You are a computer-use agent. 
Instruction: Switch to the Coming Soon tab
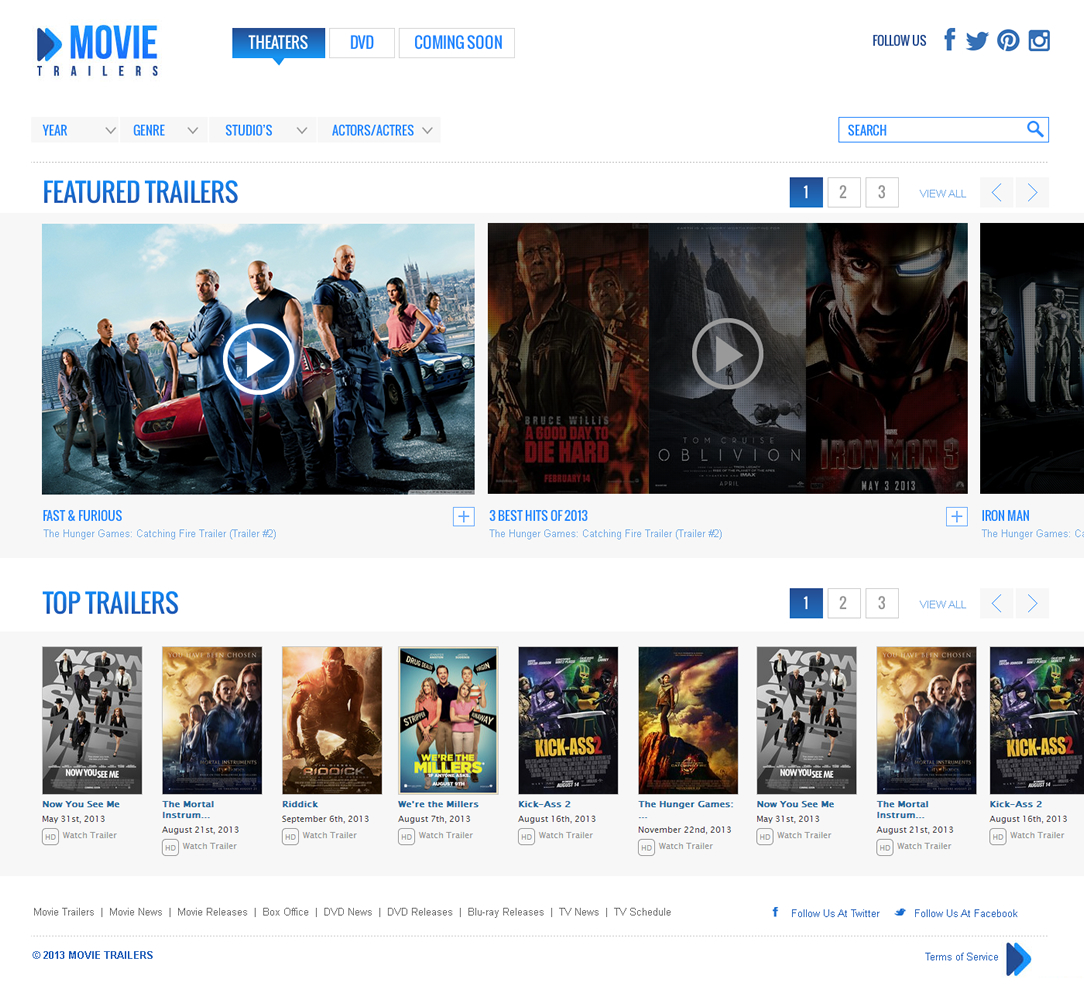tap(457, 43)
